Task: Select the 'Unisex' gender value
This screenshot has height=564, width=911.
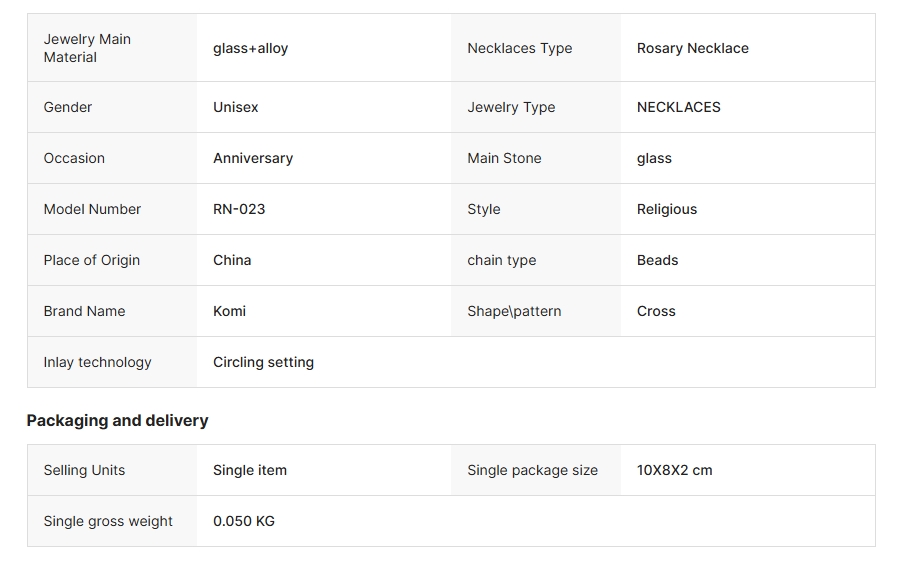Action: [x=235, y=107]
